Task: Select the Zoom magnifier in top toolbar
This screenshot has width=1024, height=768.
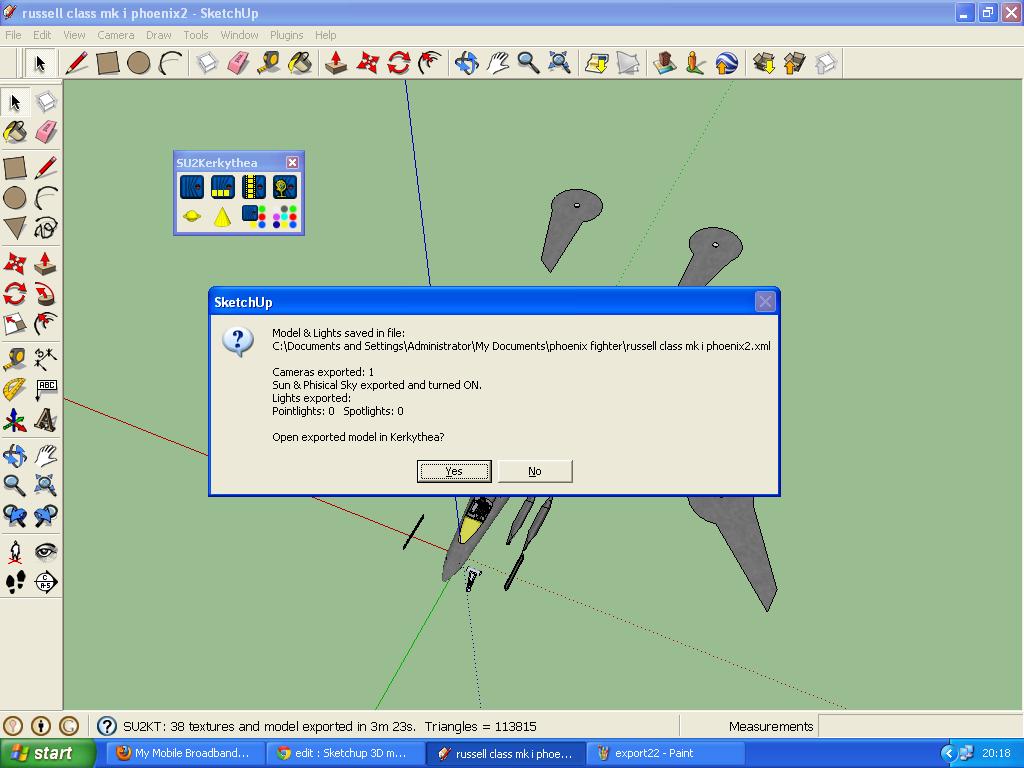Action: pos(528,63)
